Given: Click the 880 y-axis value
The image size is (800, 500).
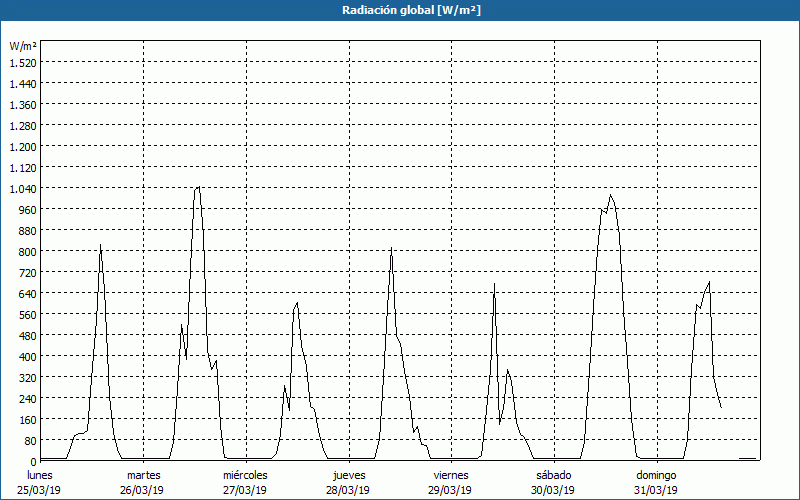Looking at the screenshot, I should 29,231.
